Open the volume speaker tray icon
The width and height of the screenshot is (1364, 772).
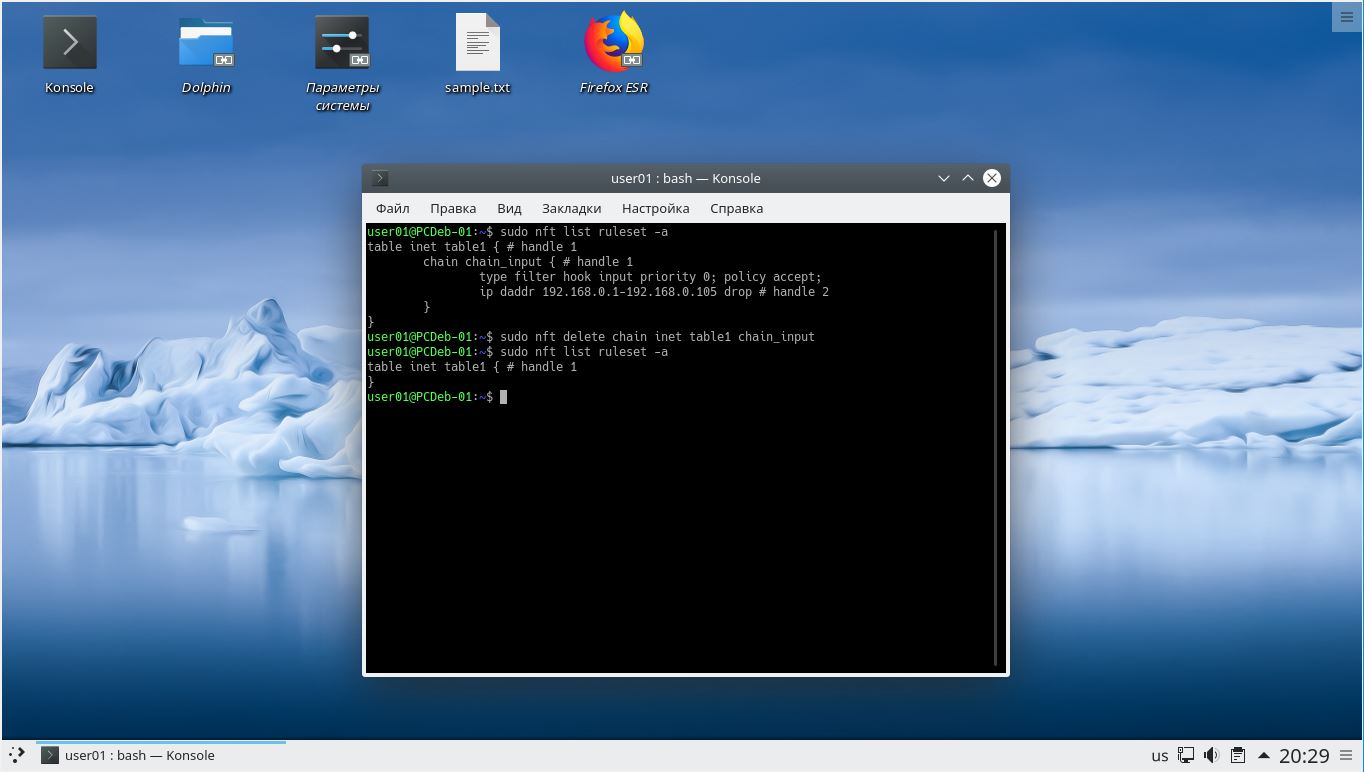[x=1211, y=755]
